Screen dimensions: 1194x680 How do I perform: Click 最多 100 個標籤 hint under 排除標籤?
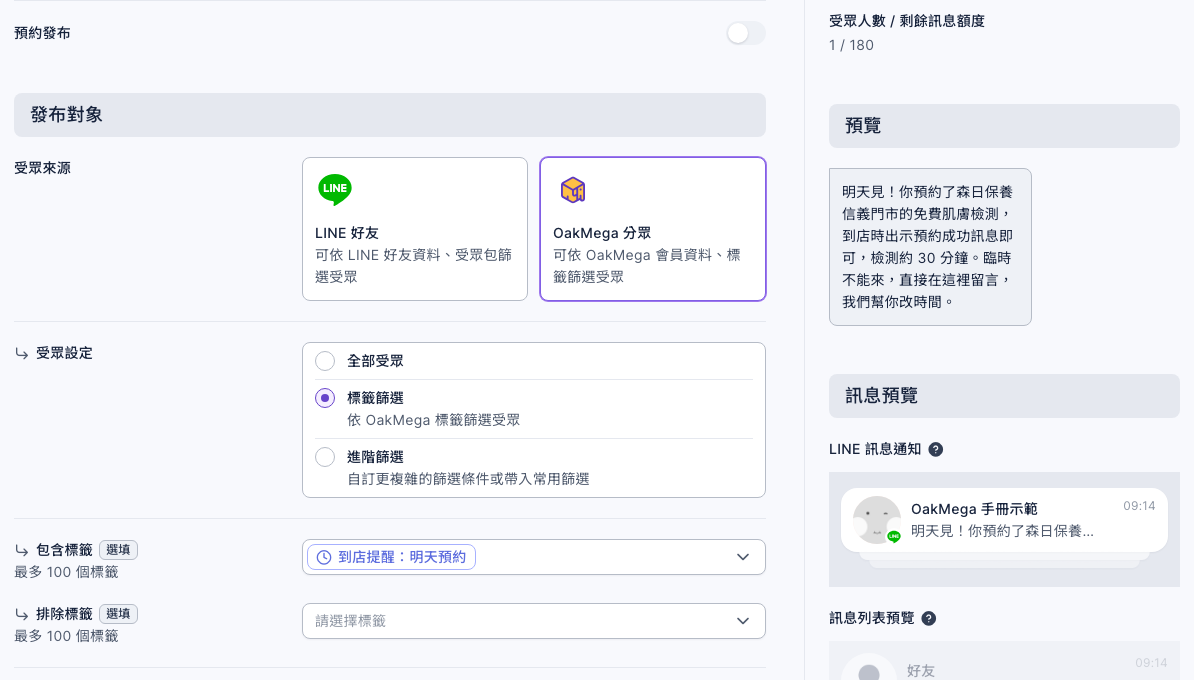click(x=66, y=636)
